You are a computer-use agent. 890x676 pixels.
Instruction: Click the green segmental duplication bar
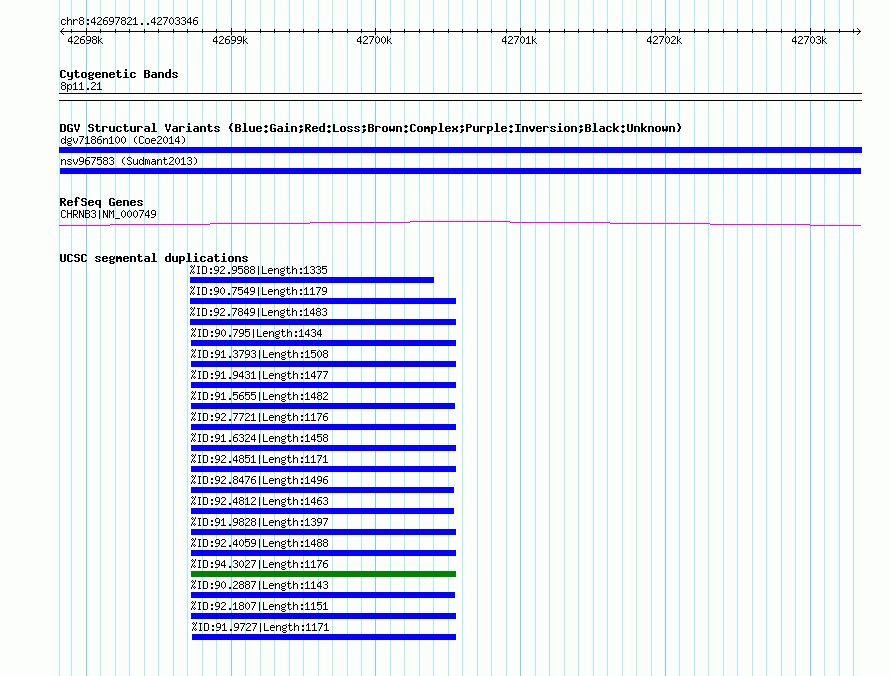click(x=324, y=574)
